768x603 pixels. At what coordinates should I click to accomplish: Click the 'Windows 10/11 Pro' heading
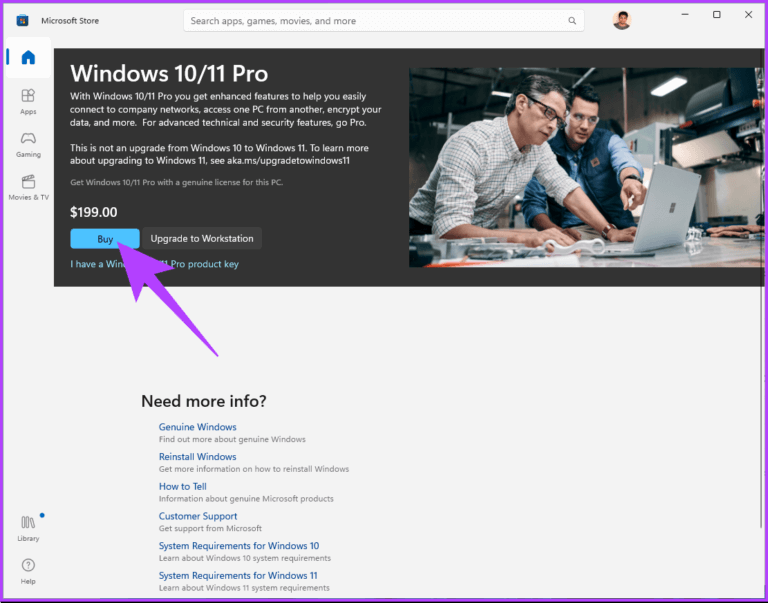169,73
